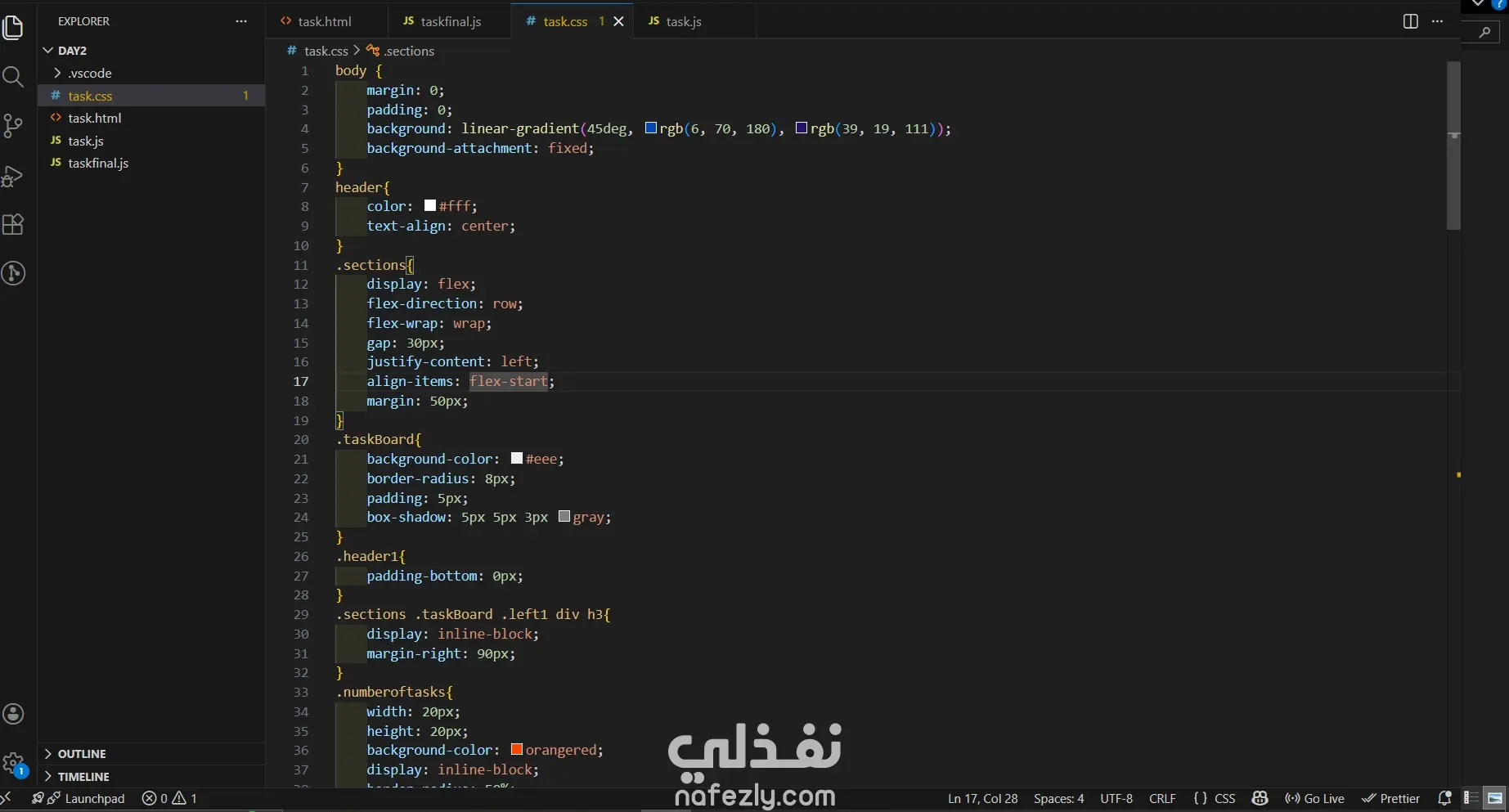The width and height of the screenshot is (1509, 812).
Task: Open task.js in the Explorer file list
Action: click(x=151, y=141)
